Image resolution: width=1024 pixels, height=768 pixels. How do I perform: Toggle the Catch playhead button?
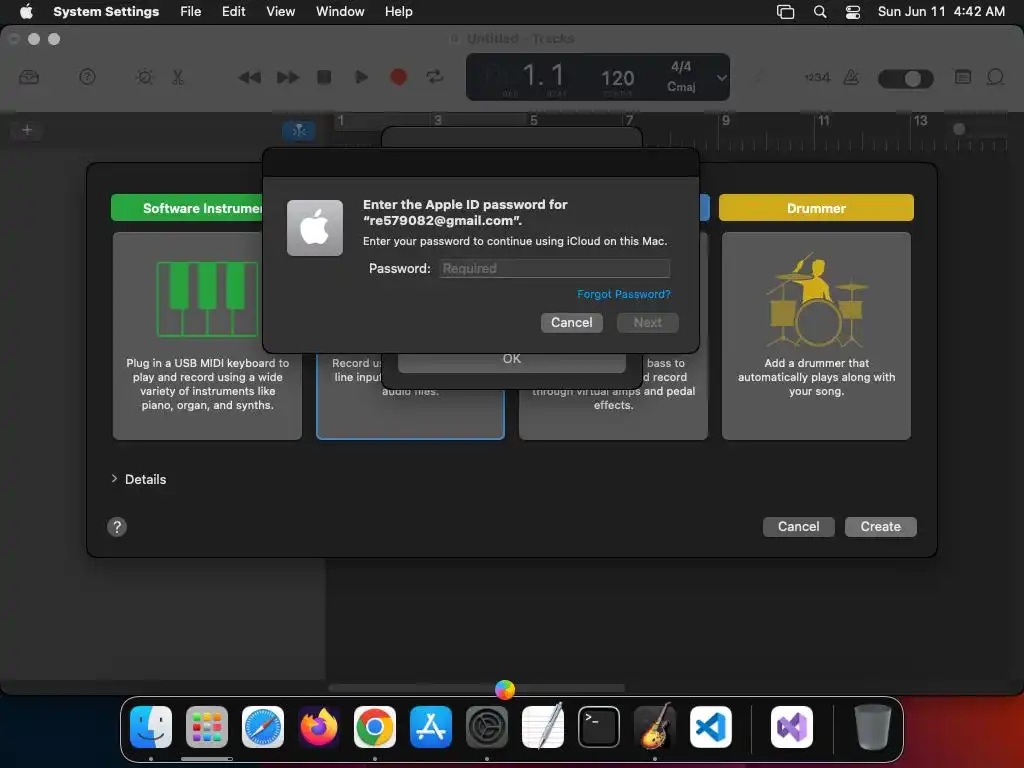299,130
